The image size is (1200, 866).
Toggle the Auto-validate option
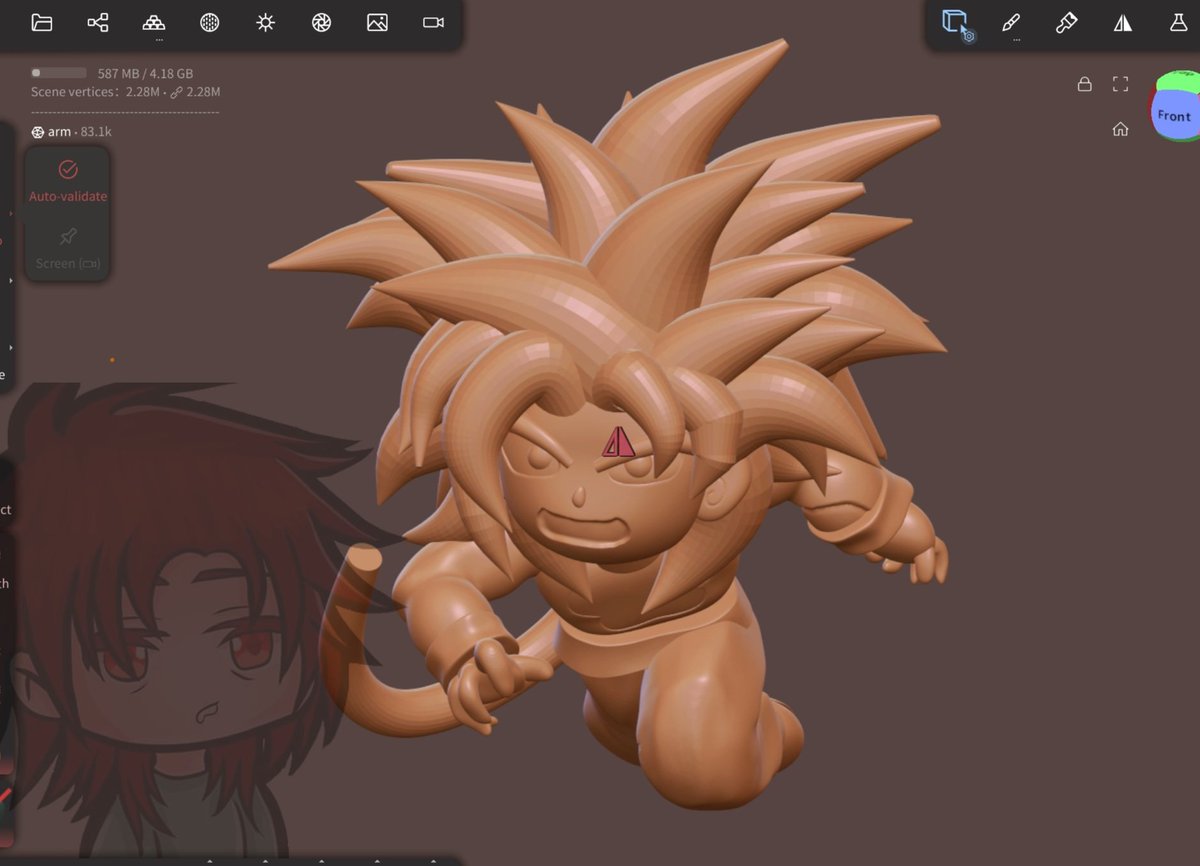(x=68, y=180)
